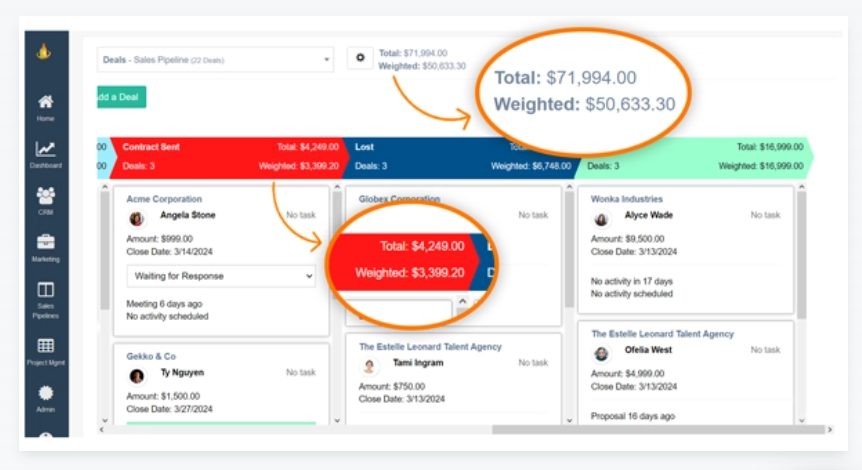Image resolution: width=862 pixels, height=470 pixels.
Task: Go to Home in the sidebar
Action: [x=46, y=108]
